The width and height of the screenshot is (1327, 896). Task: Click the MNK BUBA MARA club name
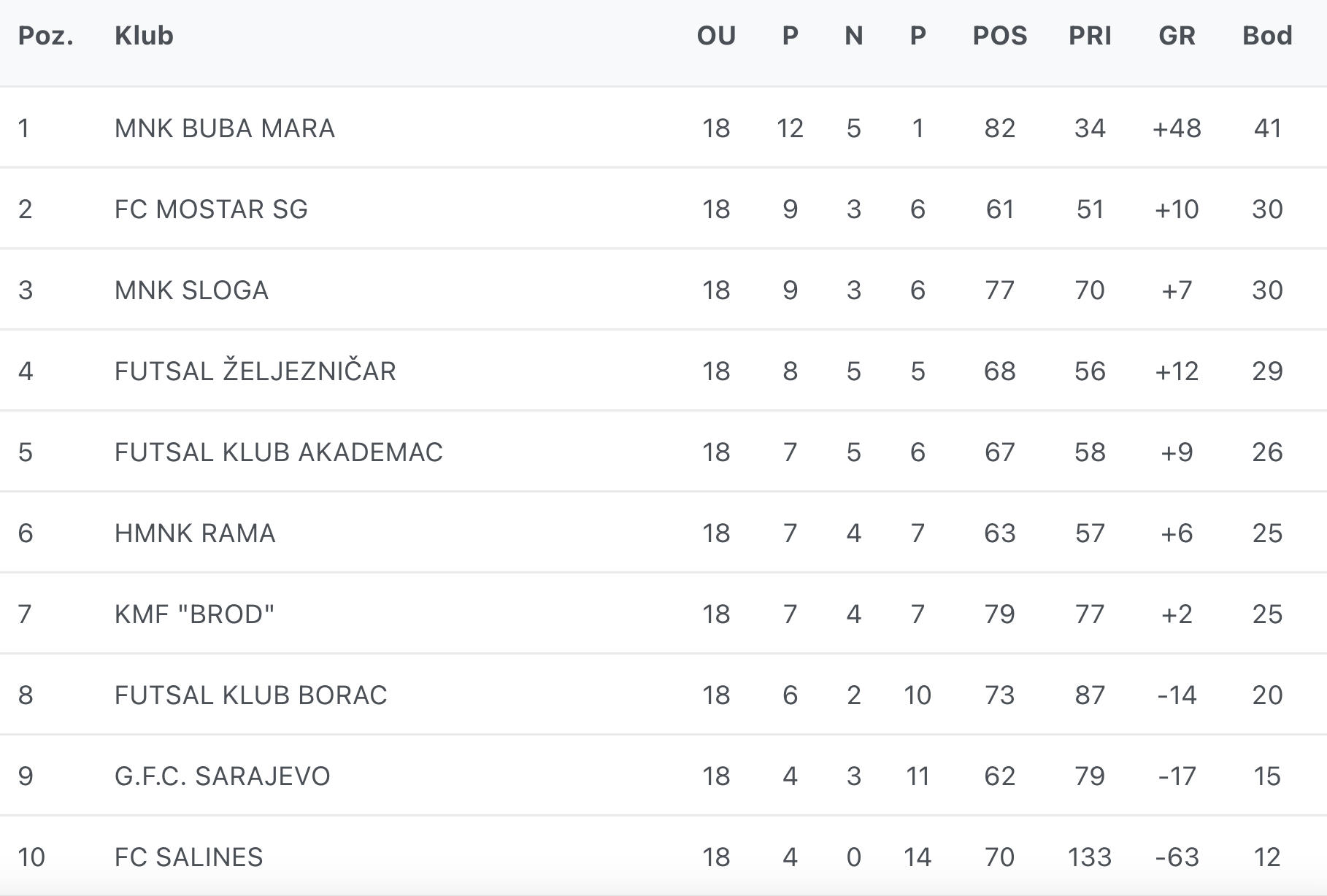click(x=224, y=128)
